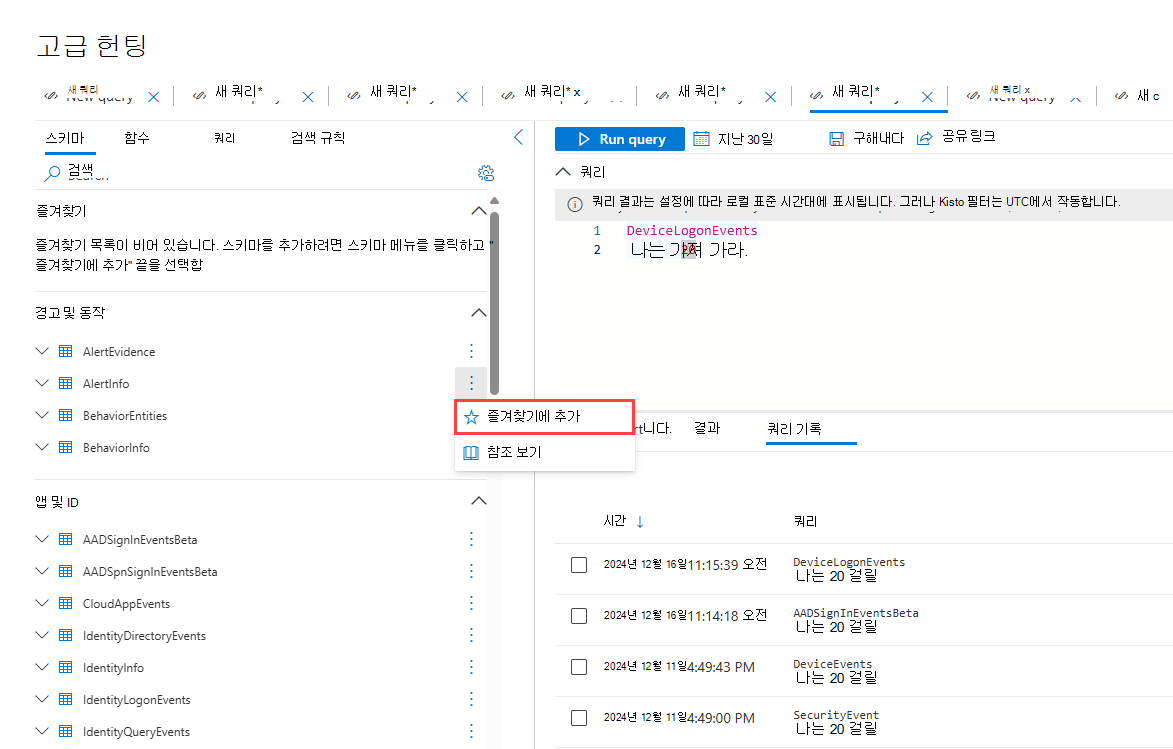
Task: Expand the AADSignInEventsBeta table columns
Action: pos(42,539)
